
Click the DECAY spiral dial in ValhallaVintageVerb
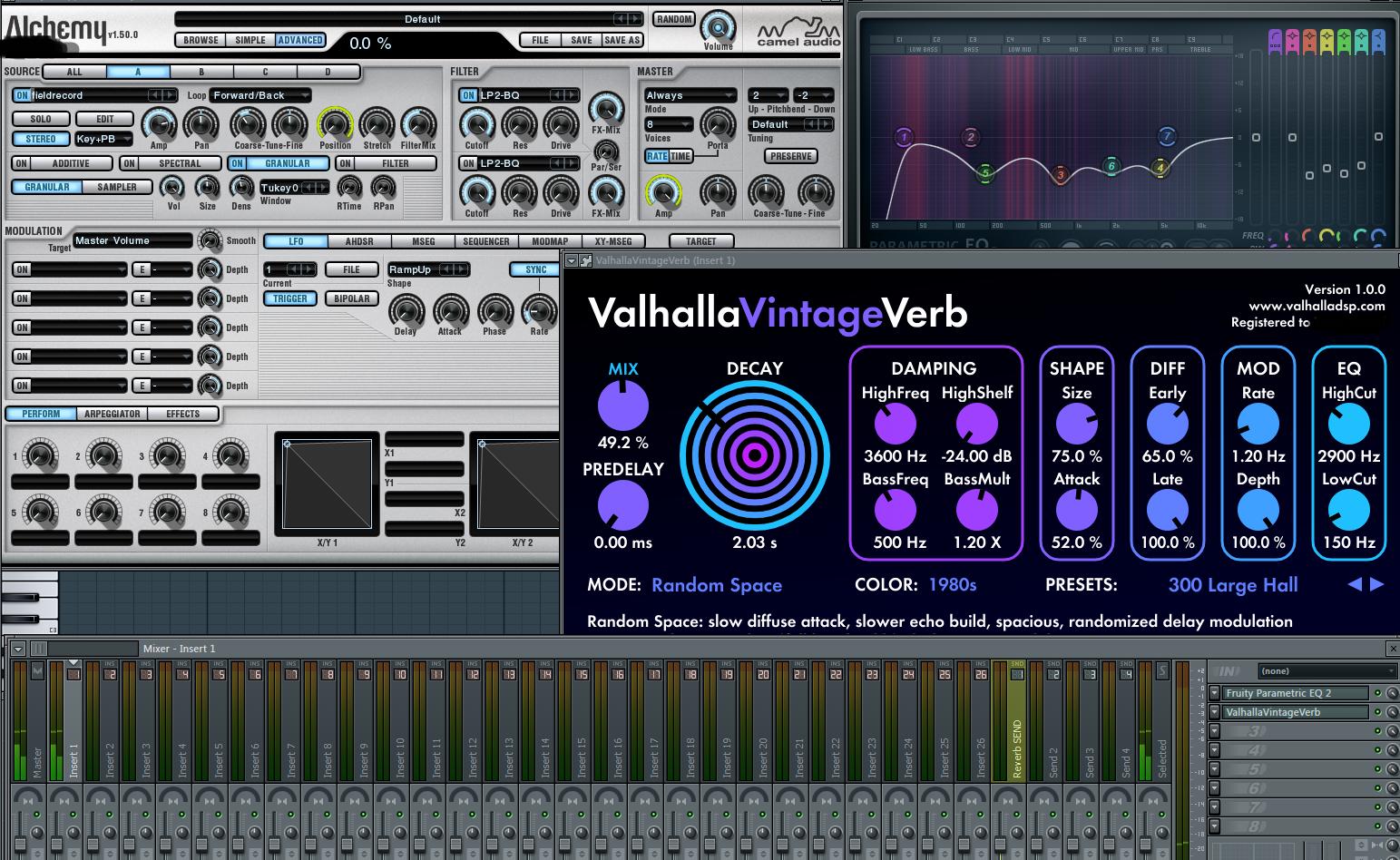click(754, 455)
